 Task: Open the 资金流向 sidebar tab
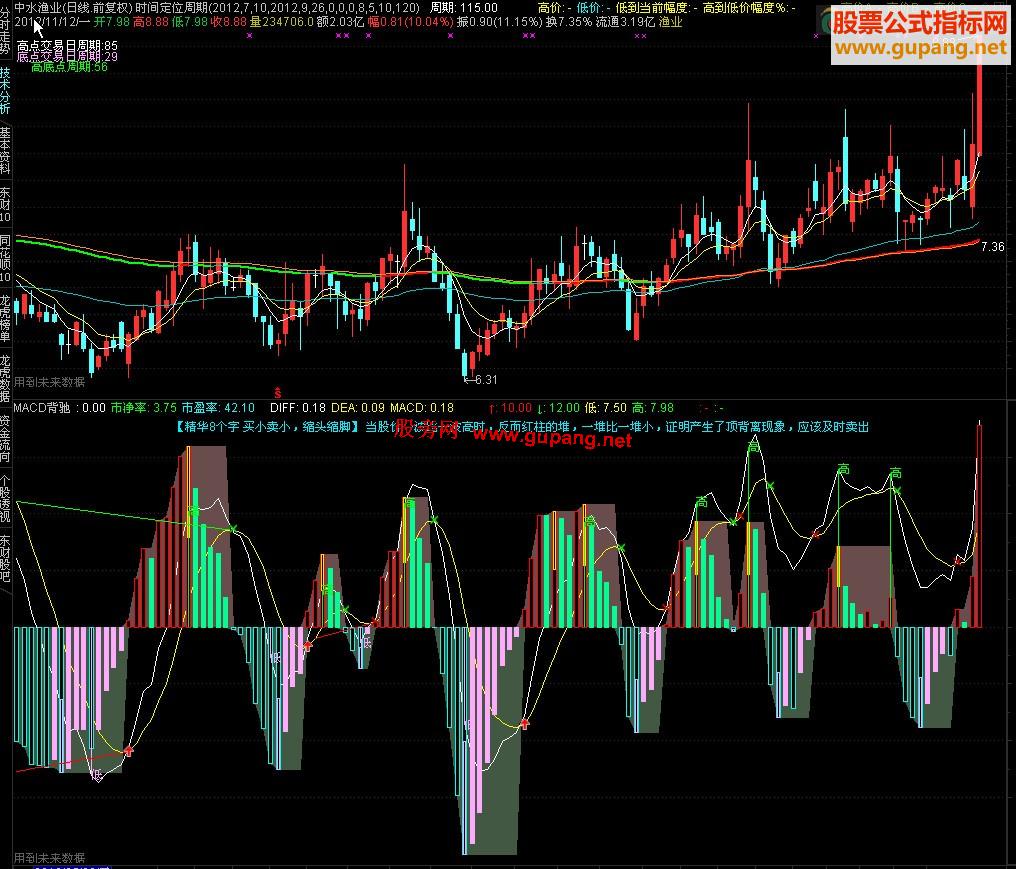(x=5, y=439)
